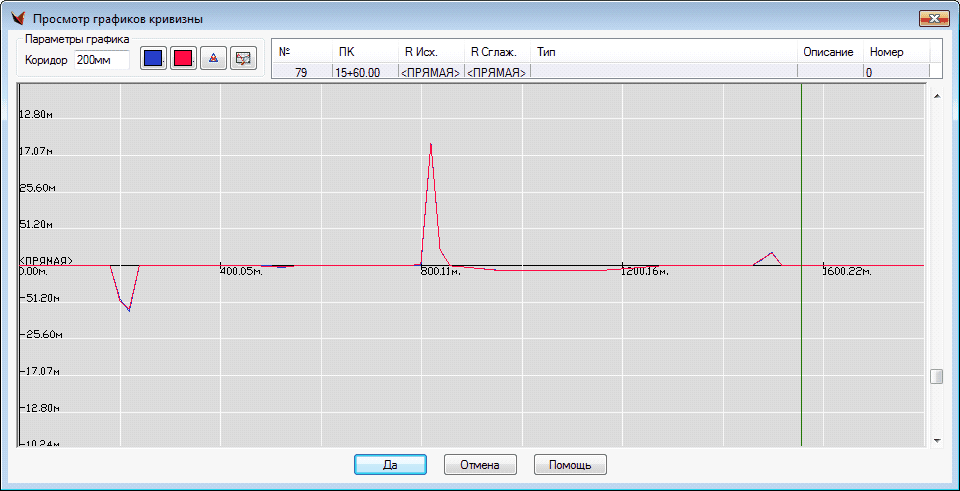Confirm with the Да button
The height and width of the screenshot is (491, 960).
click(x=390, y=465)
